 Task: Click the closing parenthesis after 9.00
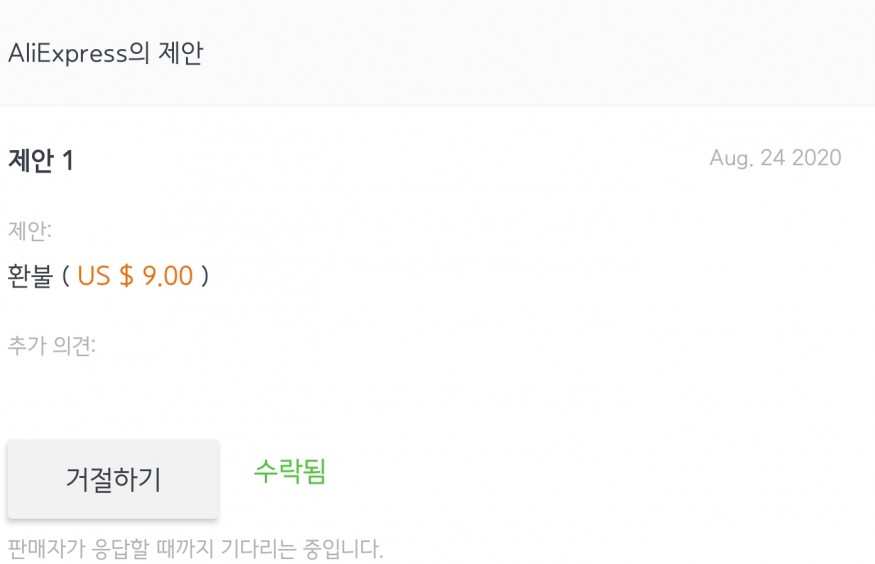[x=205, y=276]
